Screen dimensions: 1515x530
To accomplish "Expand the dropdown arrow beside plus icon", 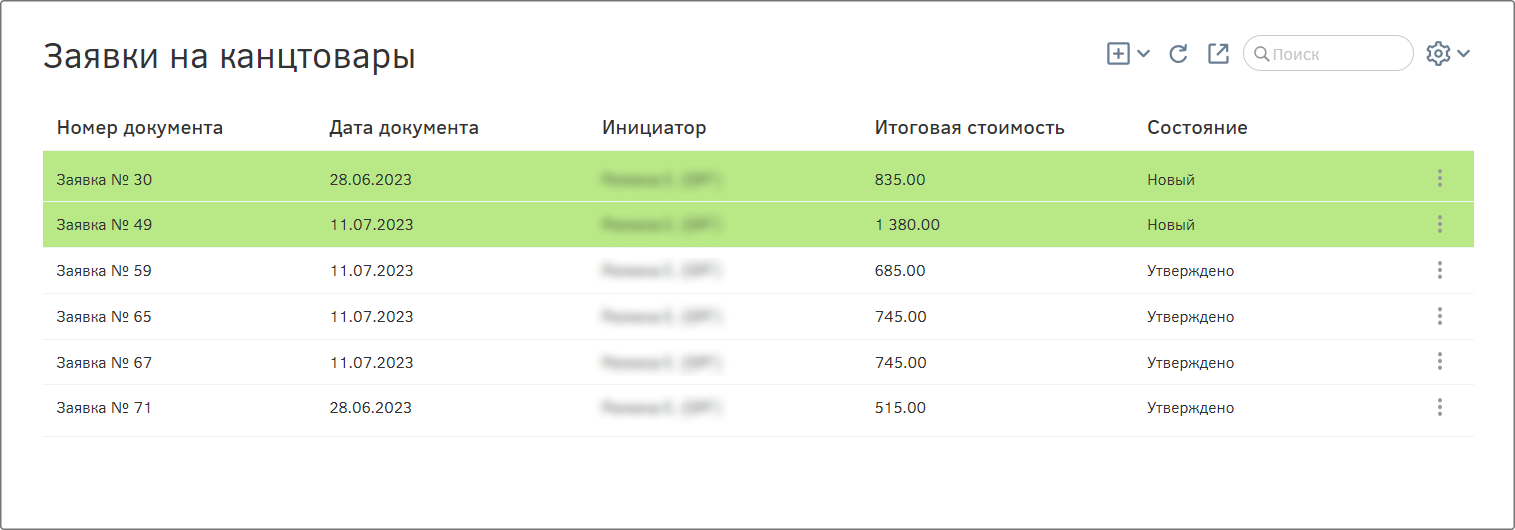I will coord(1144,54).
